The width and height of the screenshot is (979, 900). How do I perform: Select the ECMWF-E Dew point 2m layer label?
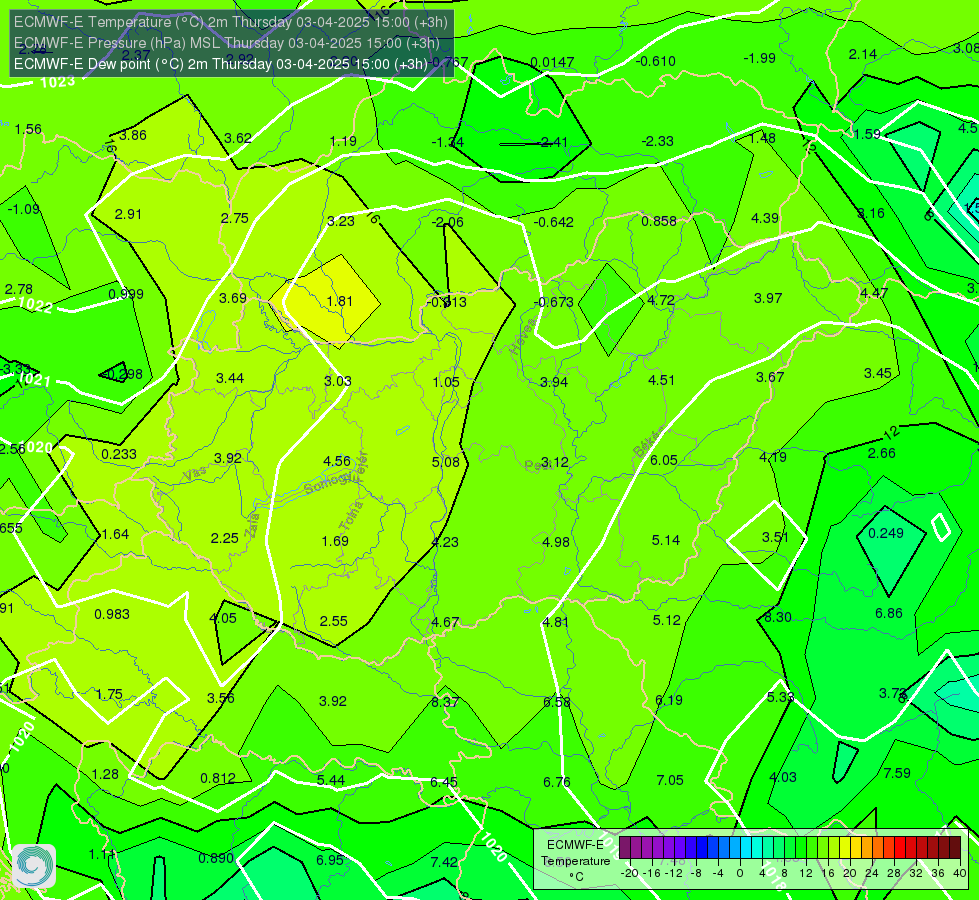point(221,64)
